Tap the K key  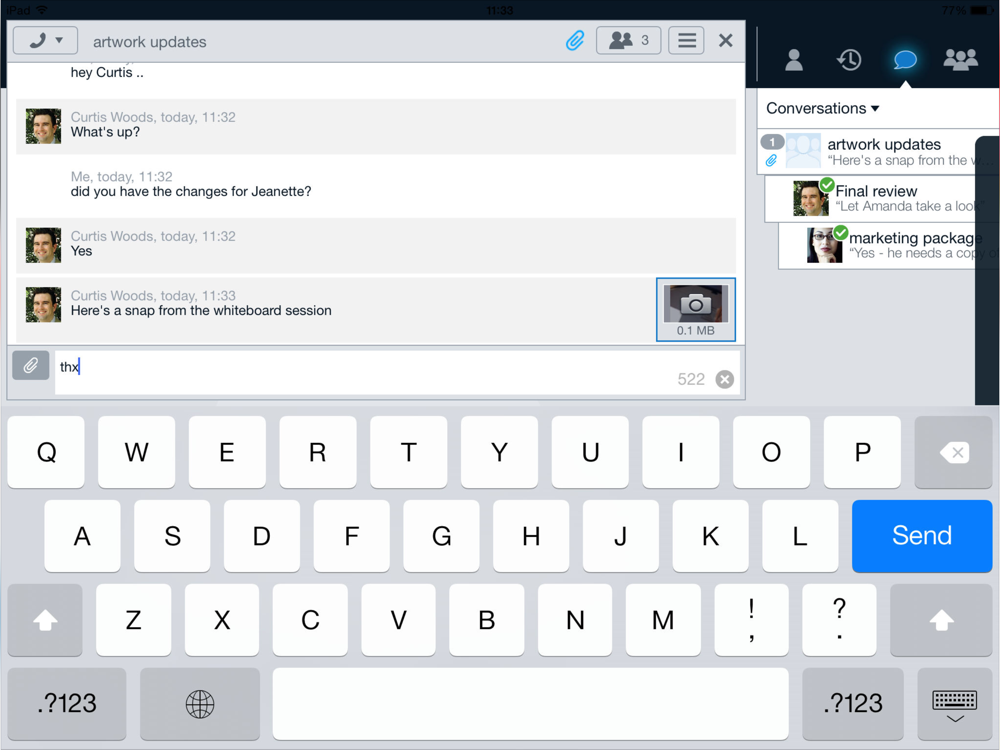(710, 536)
